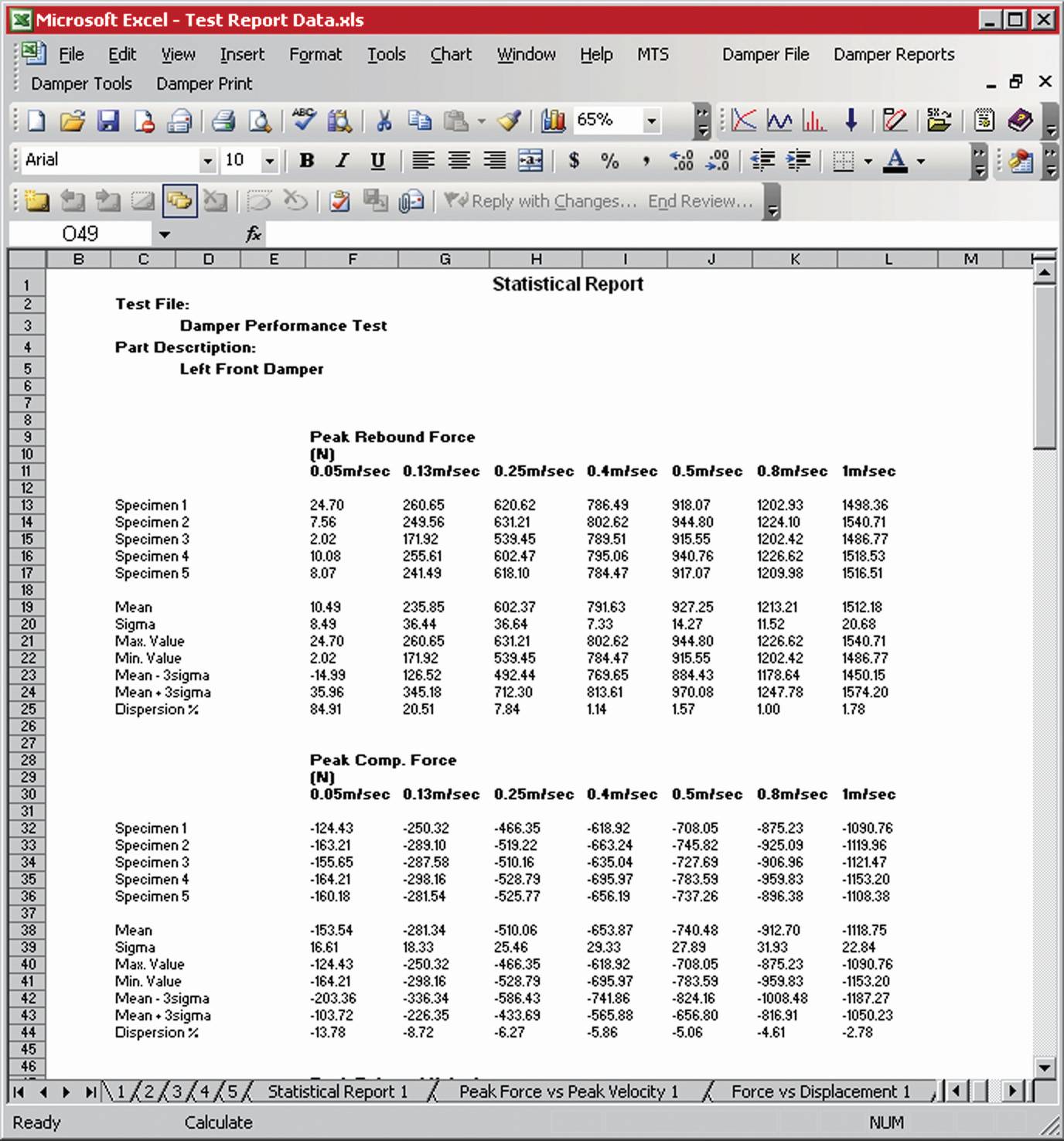Viewport: 1064px width, 1141px height.
Task: Toggle bold formatting
Action: (306, 160)
